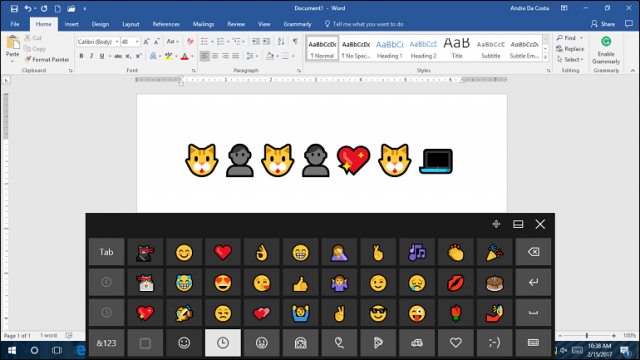This screenshot has height=360, width=640.
Task: Click the &123 symbols key
Action: tap(106, 343)
